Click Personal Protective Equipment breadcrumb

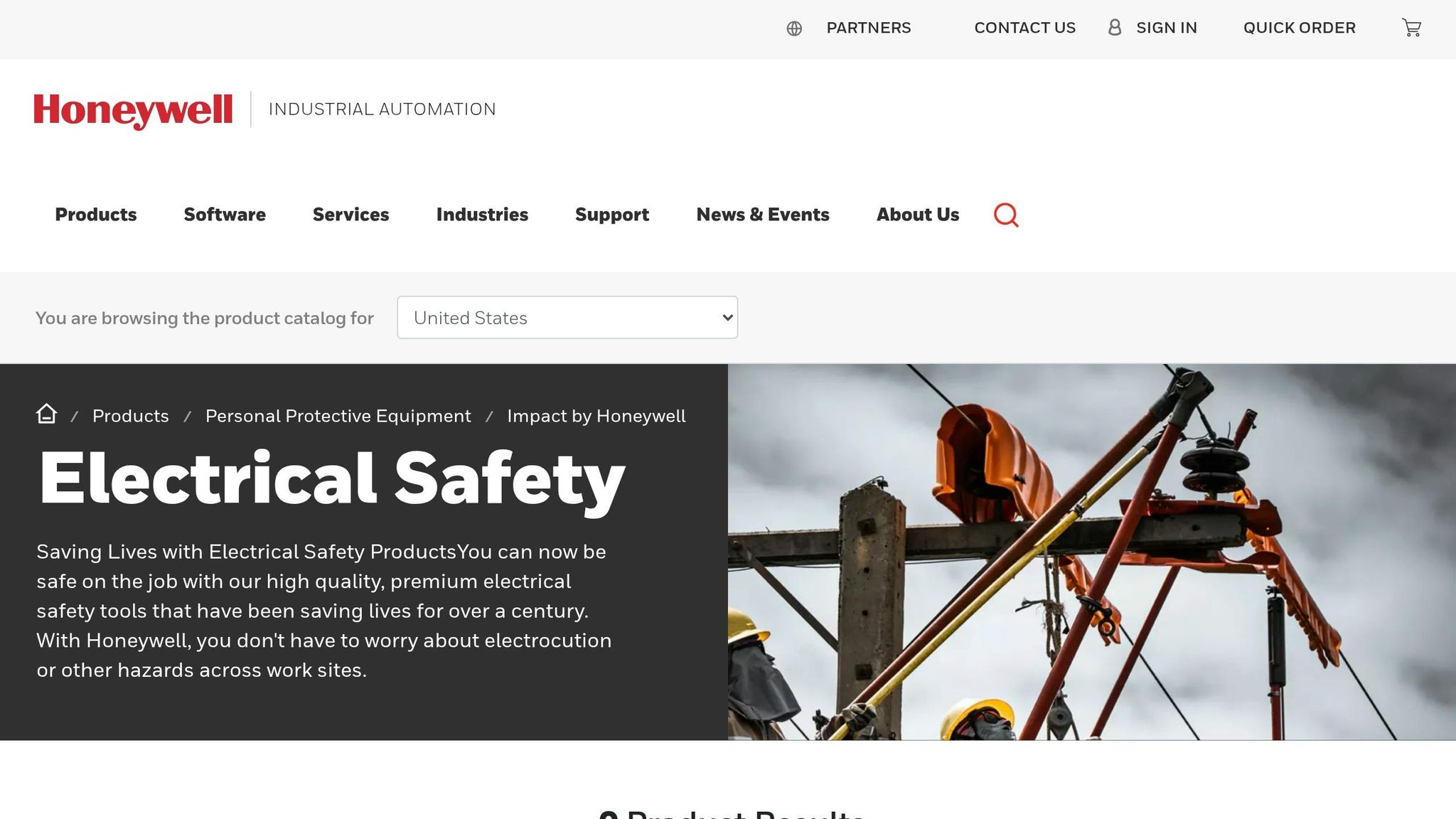pyautogui.click(x=338, y=417)
